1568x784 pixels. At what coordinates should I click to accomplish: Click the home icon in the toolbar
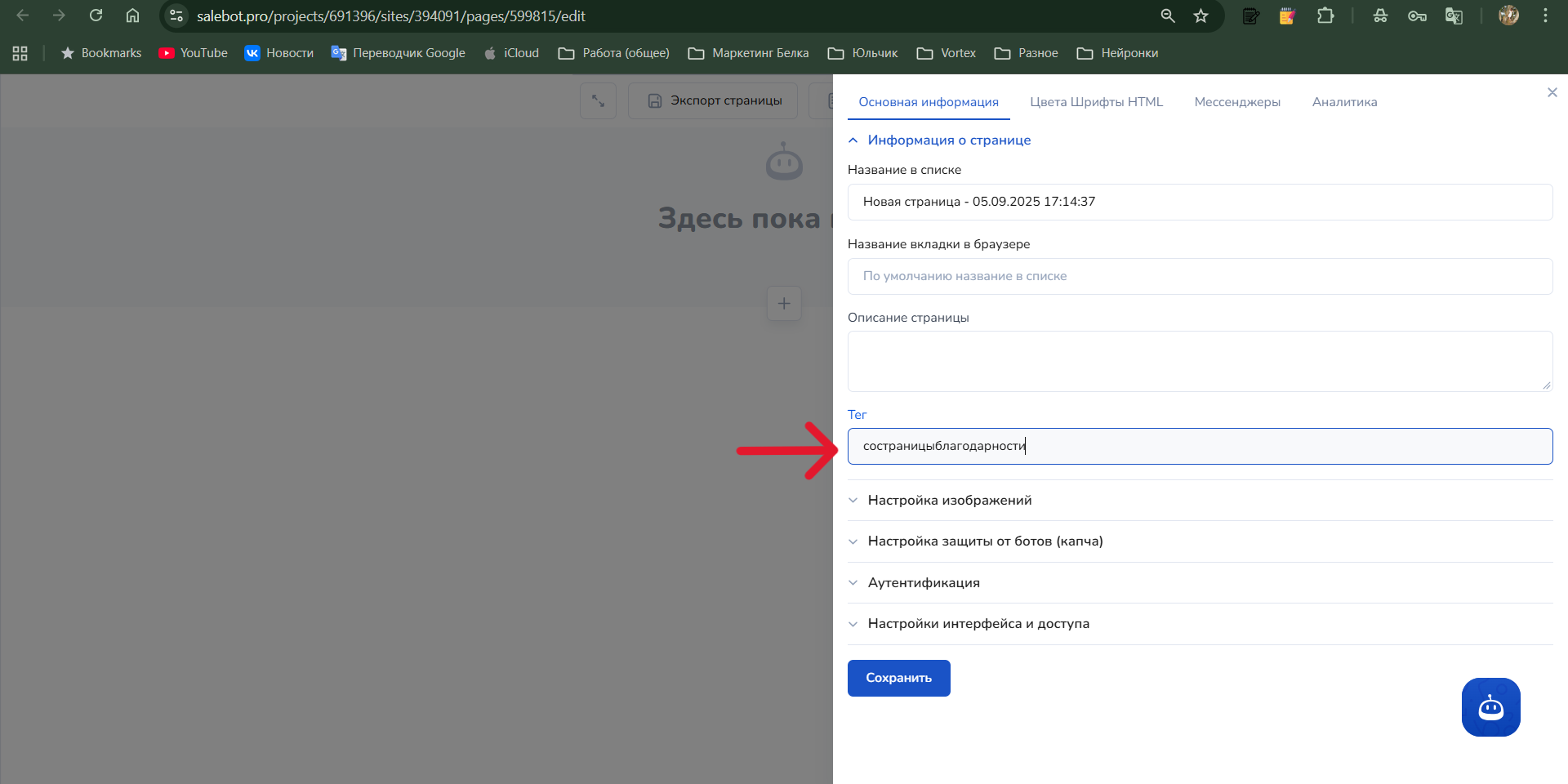click(x=133, y=16)
